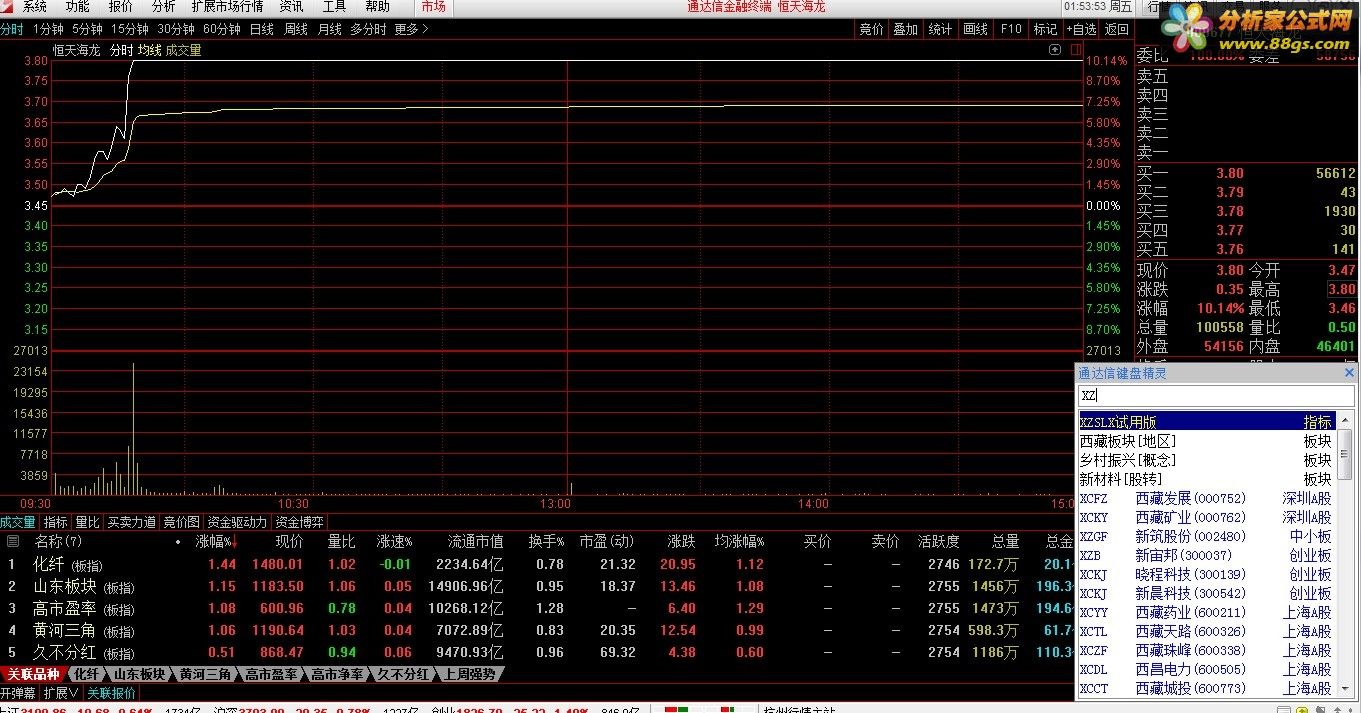
Task: Open the 工具 menu
Action: (x=334, y=7)
